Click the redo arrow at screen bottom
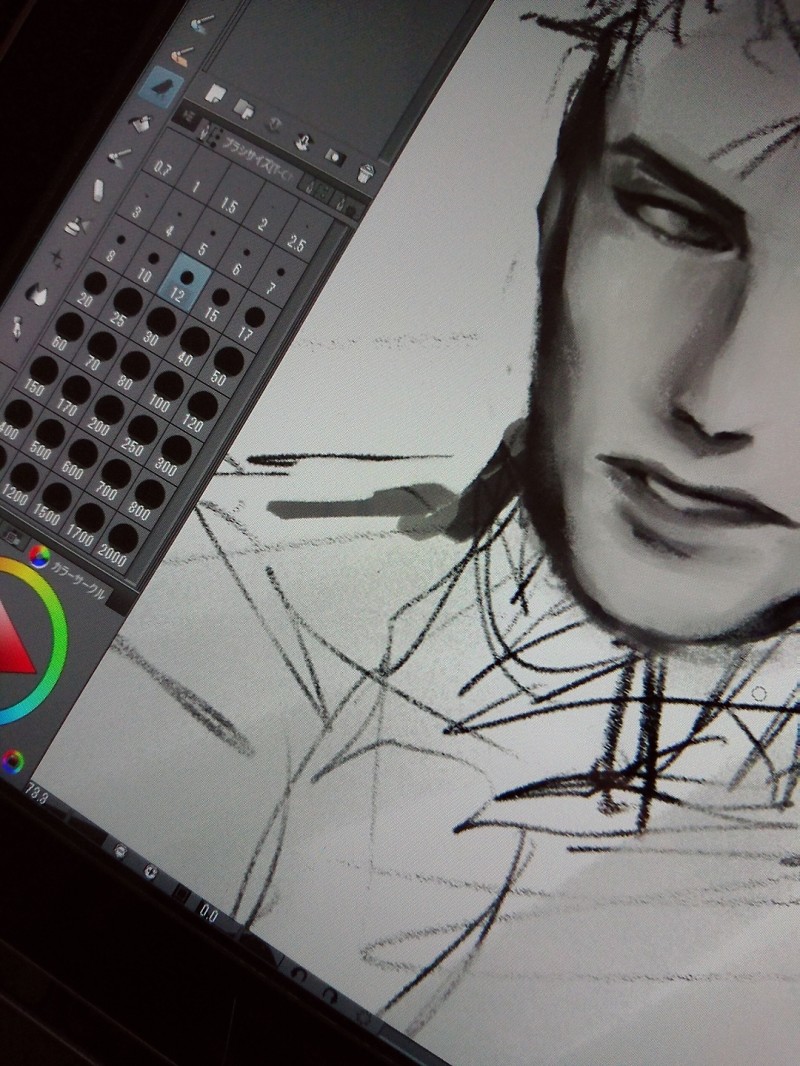 pos(330,996)
